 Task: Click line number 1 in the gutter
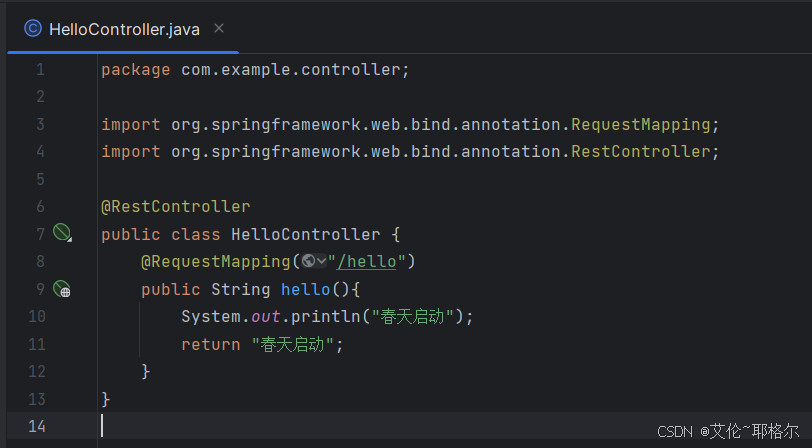(x=40, y=70)
